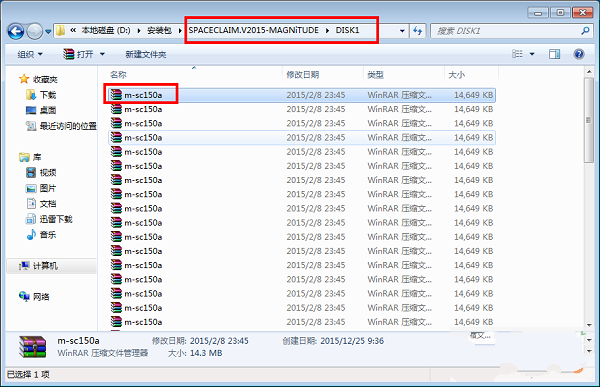Image resolution: width=600 pixels, height=387 pixels.
Task: Go forward with the Forward arrow button
Action: (34, 31)
